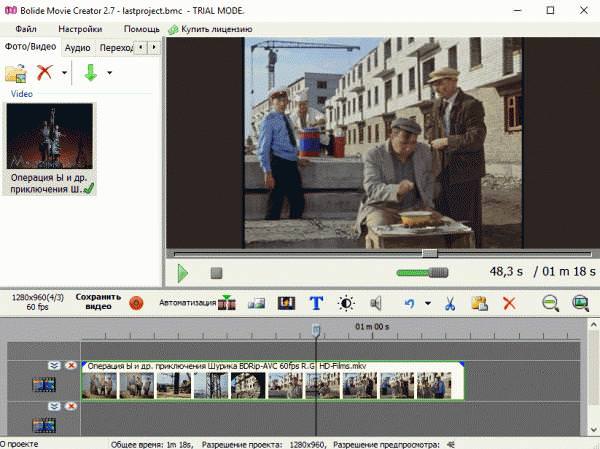
Task: Open the Настройки menu
Action: [x=80, y=29]
